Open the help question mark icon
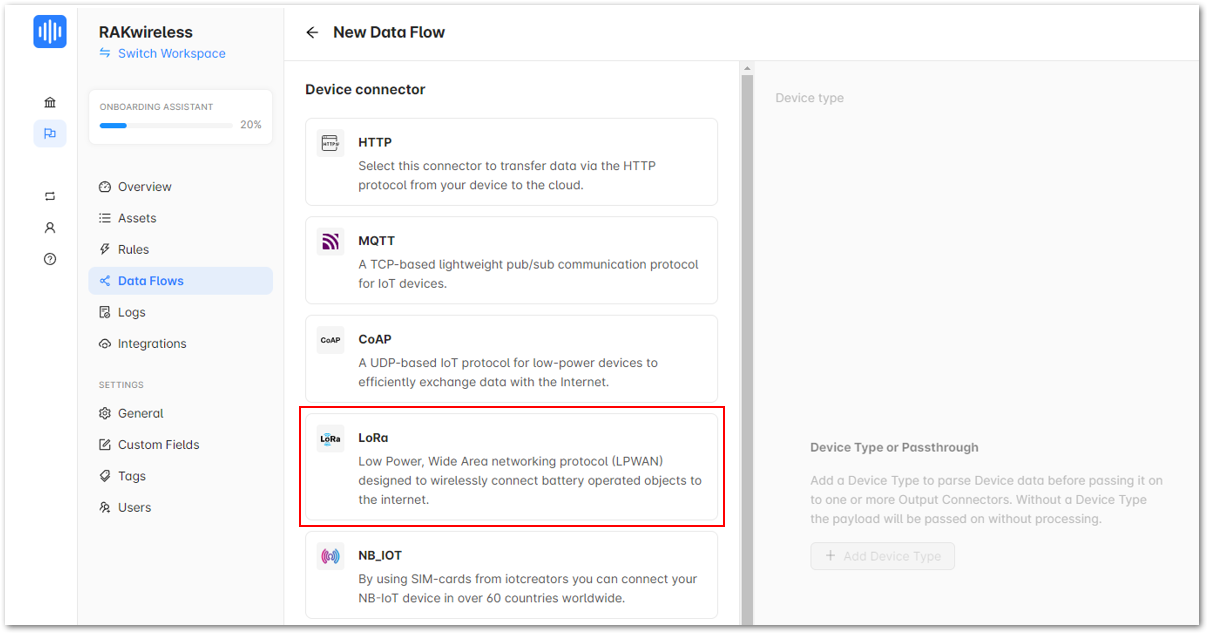Screen dimensions: 1208x634 click(x=50, y=259)
